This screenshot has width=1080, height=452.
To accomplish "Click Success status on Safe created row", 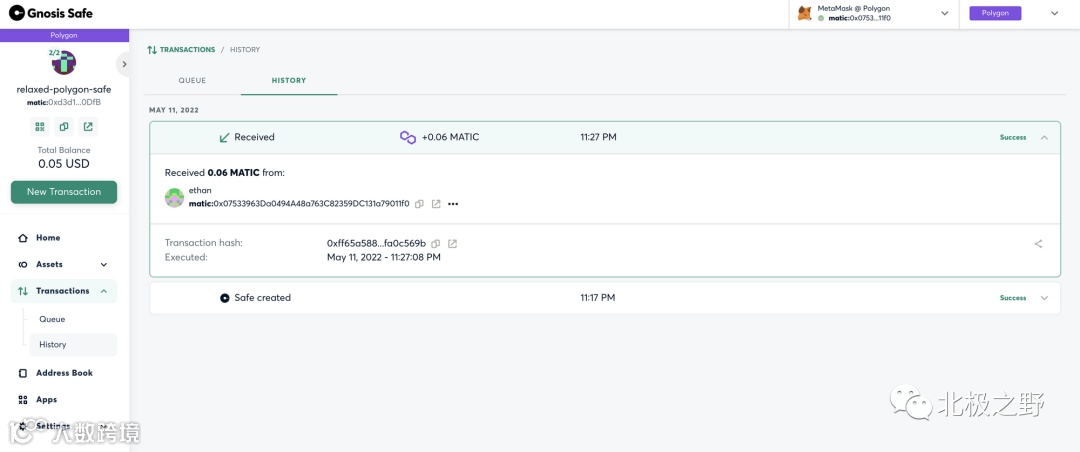I will point(1012,298).
